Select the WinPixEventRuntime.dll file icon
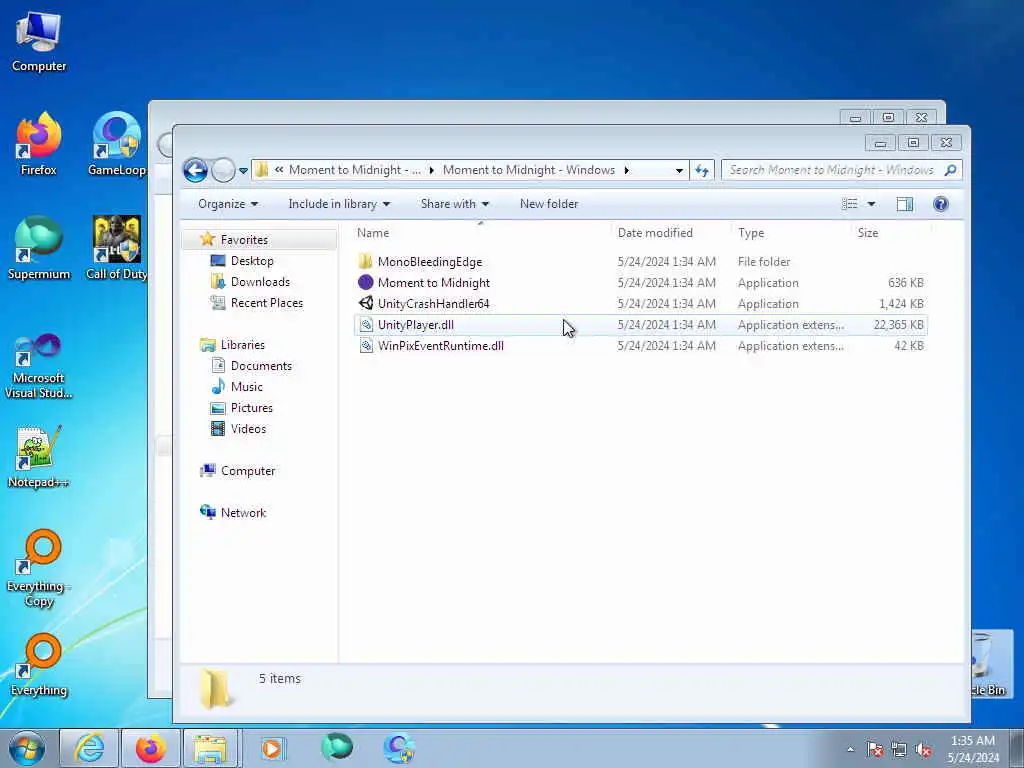 tap(366, 345)
